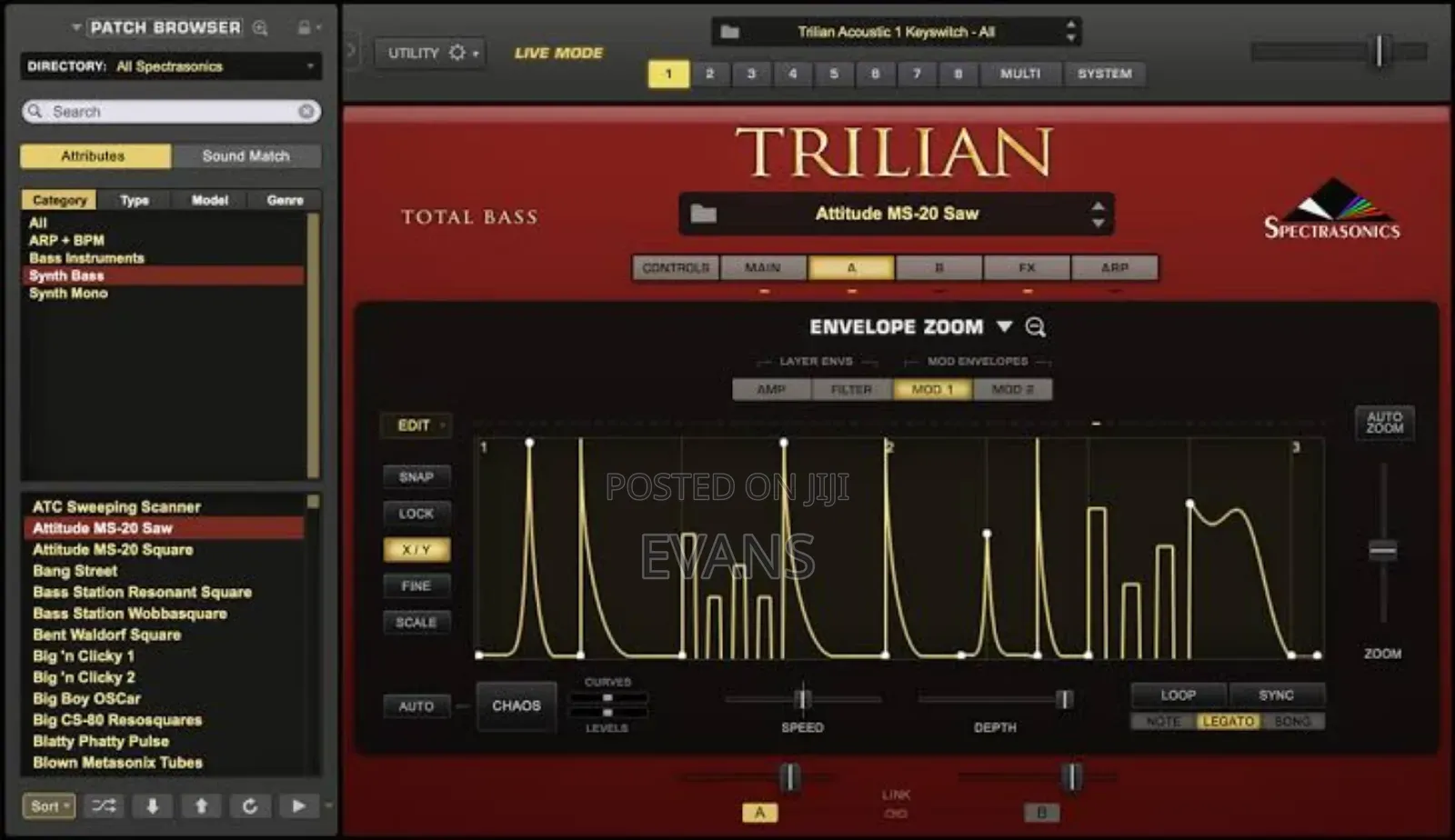Open the patch folder icon beside Attitude MS-20 Saw

(704, 214)
